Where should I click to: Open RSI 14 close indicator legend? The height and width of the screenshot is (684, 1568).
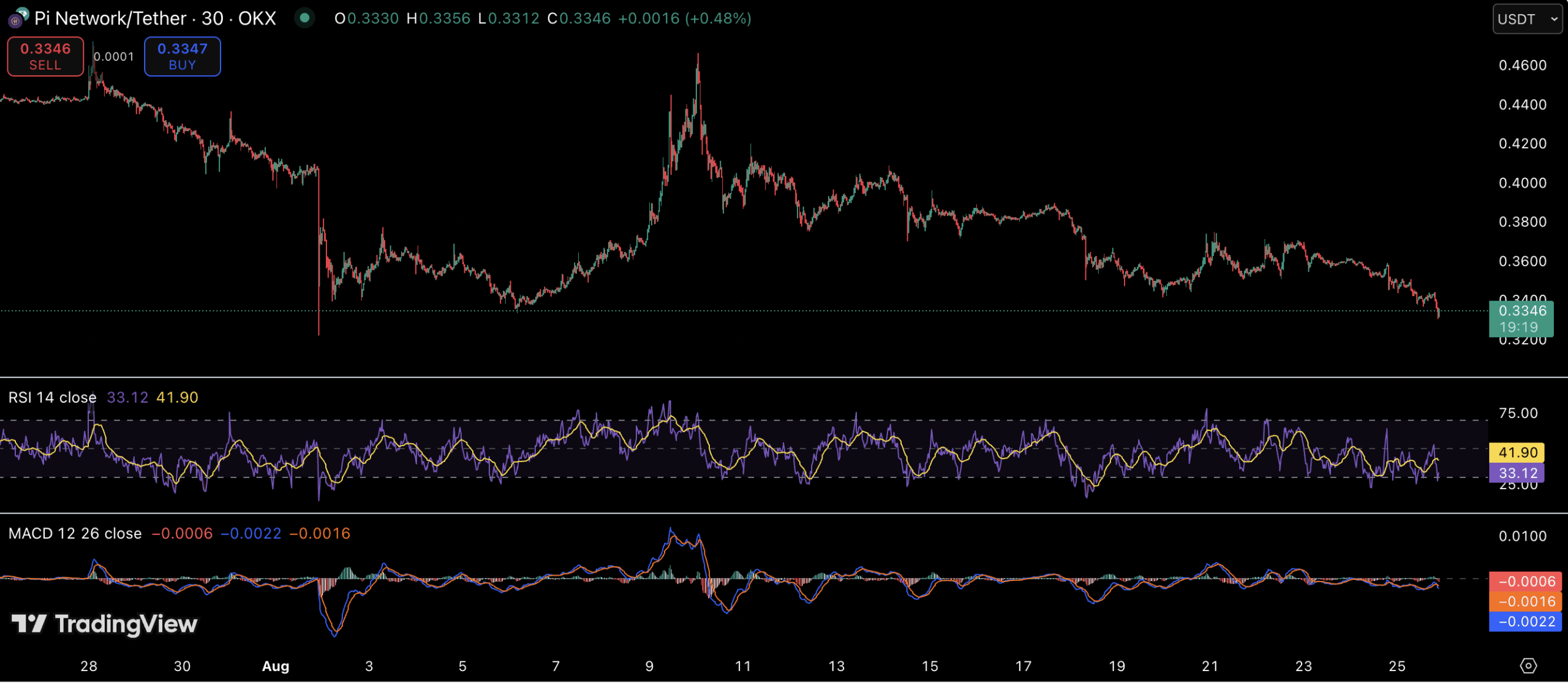pyautogui.click(x=52, y=398)
